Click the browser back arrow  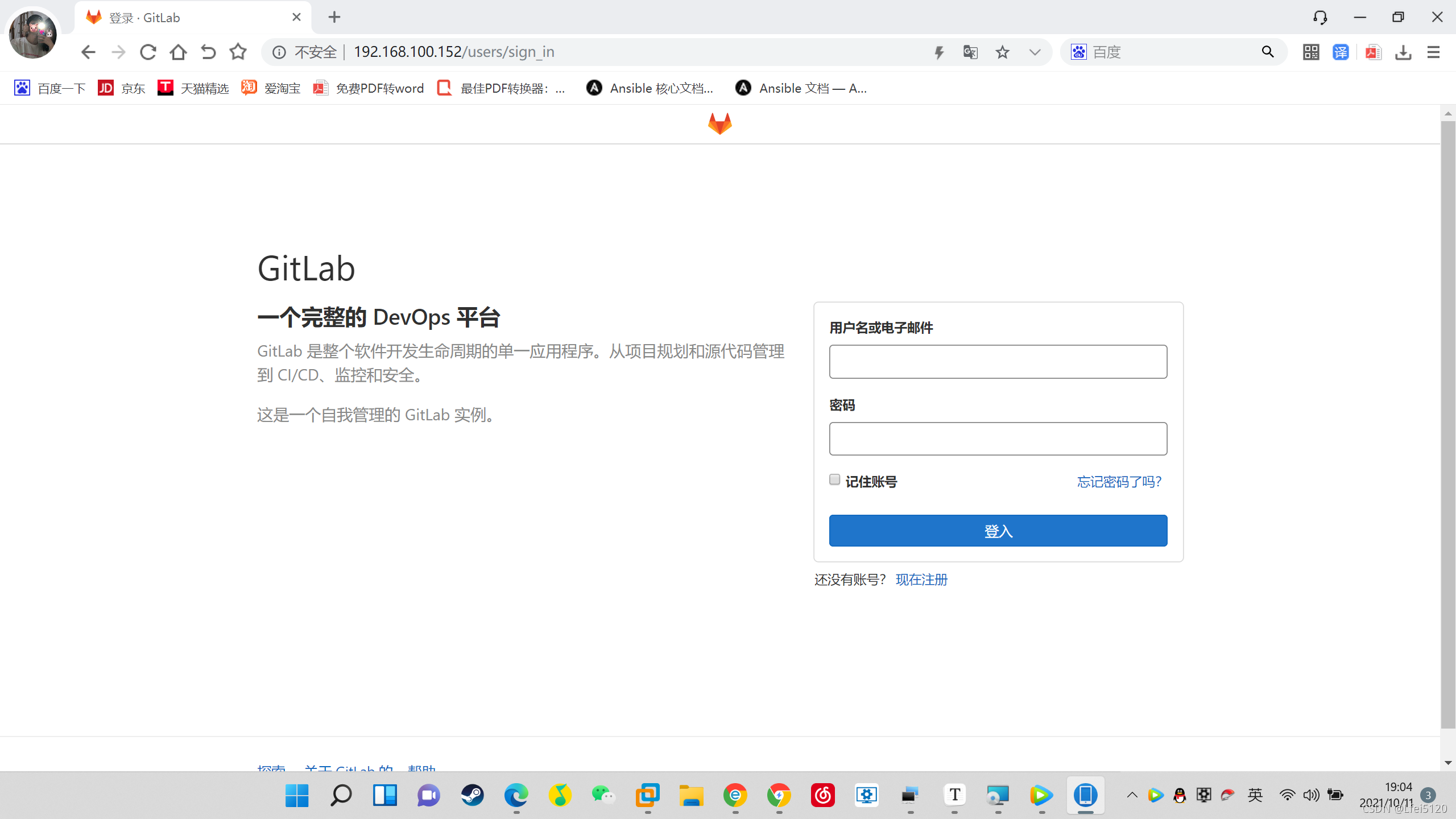(88, 52)
